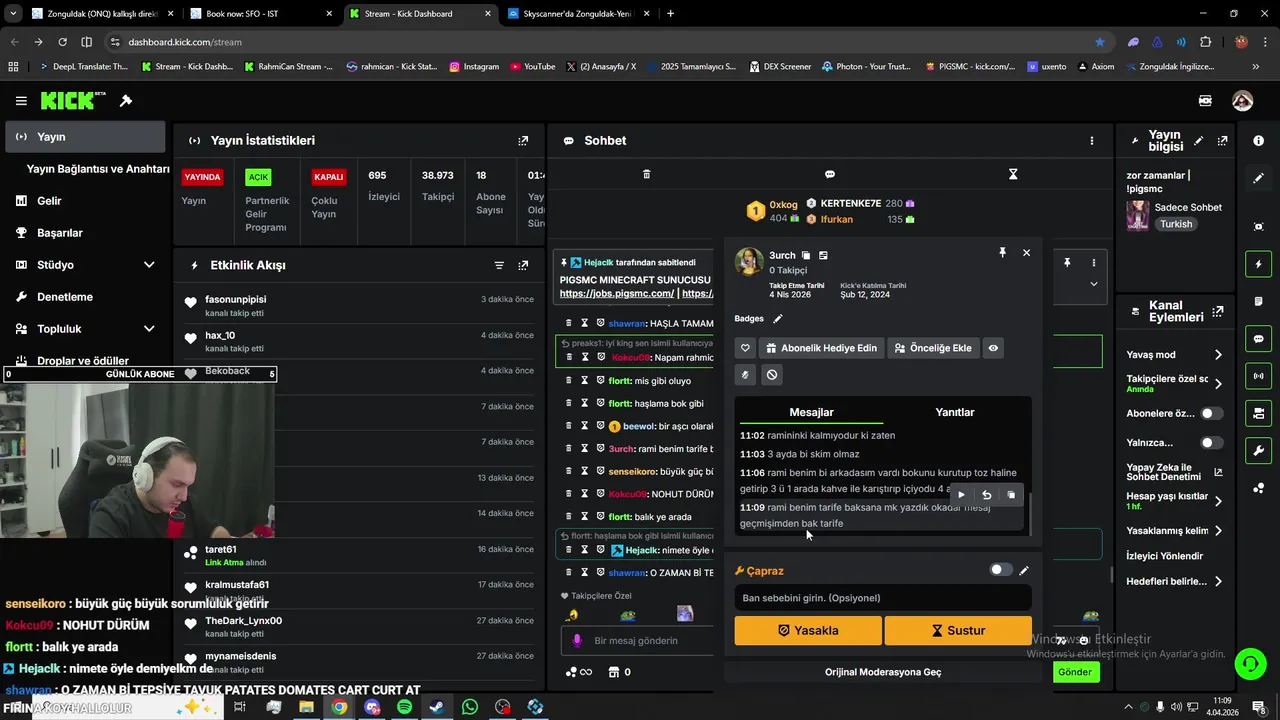Click the ban circle icon in the user card
1280x720 pixels.
pyautogui.click(x=772, y=375)
